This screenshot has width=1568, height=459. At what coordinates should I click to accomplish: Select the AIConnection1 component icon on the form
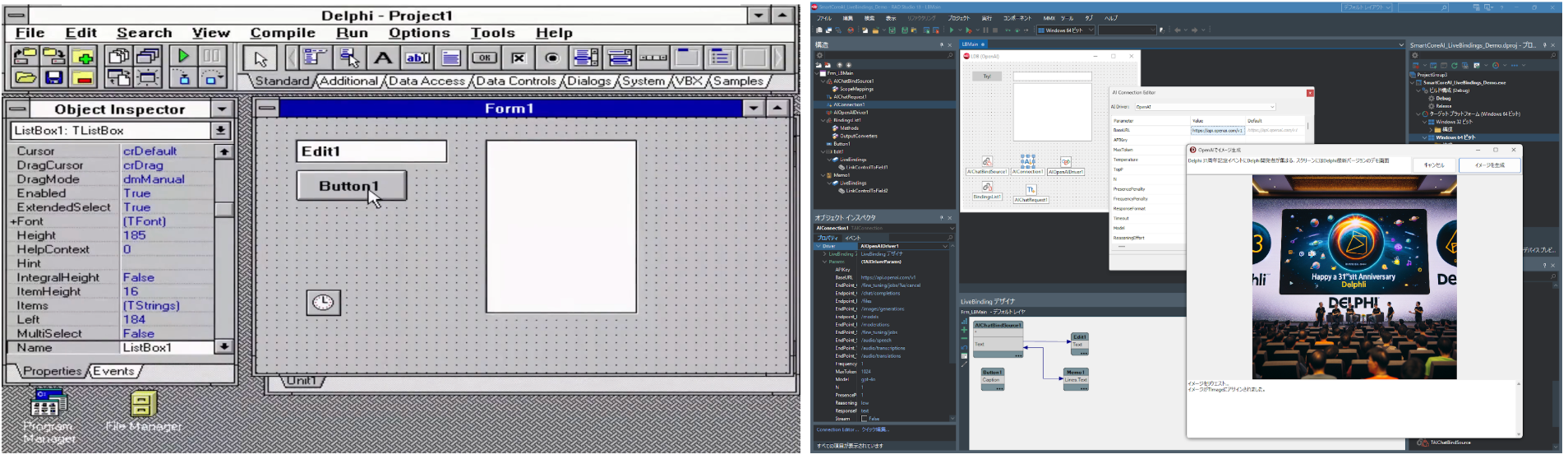pyautogui.click(x=1027, y=161)
